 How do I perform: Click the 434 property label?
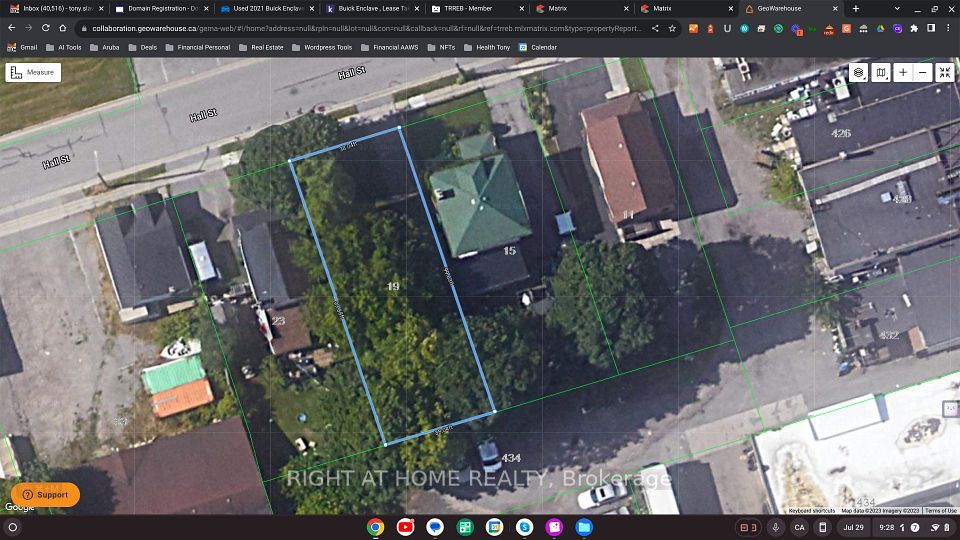click(x=511, y=457)
